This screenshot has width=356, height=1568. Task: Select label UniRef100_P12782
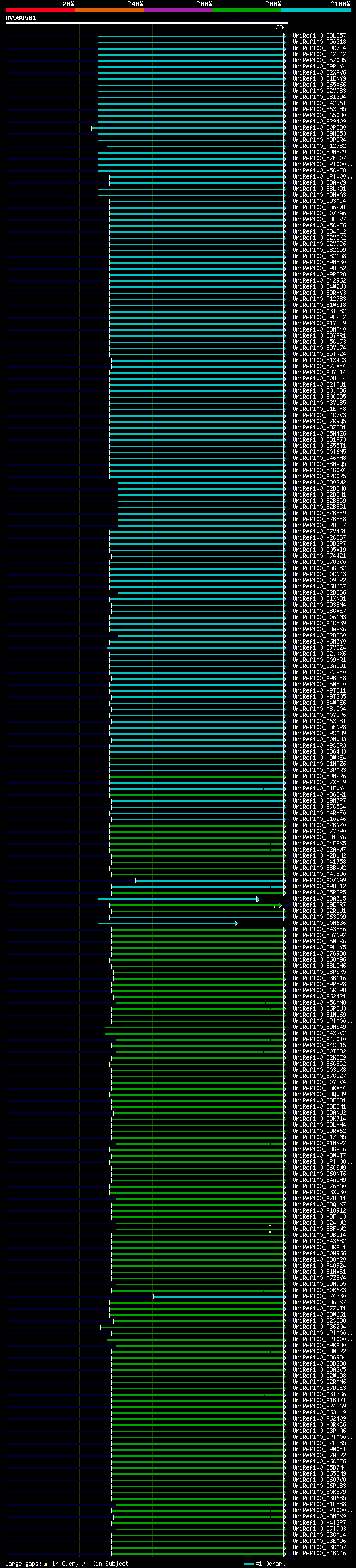[x=319, y=146]
